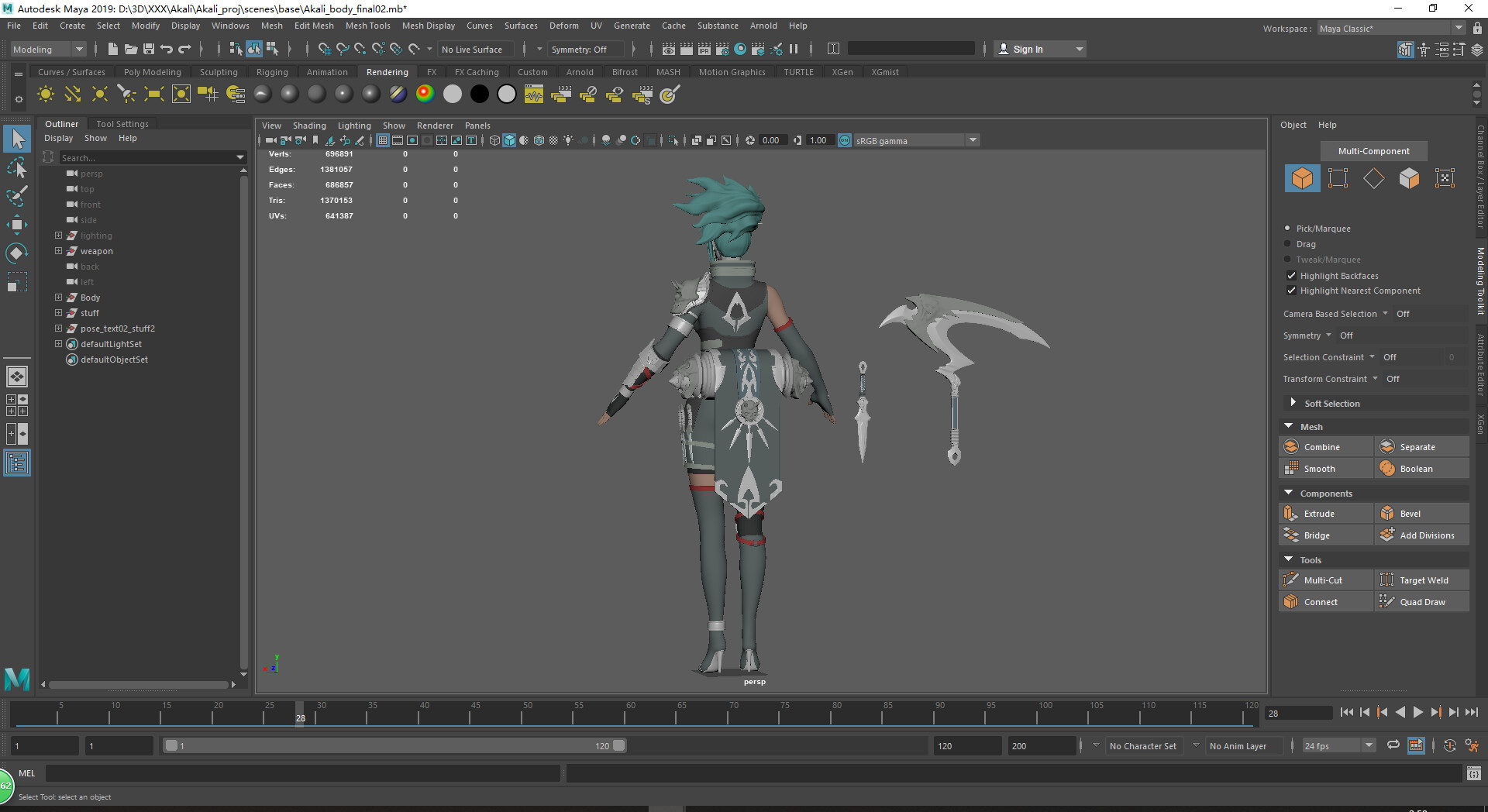Toggle Highlight Backfaces checkbox
This screenshot has height=812, width=1488.
(x=1291, y=276)
